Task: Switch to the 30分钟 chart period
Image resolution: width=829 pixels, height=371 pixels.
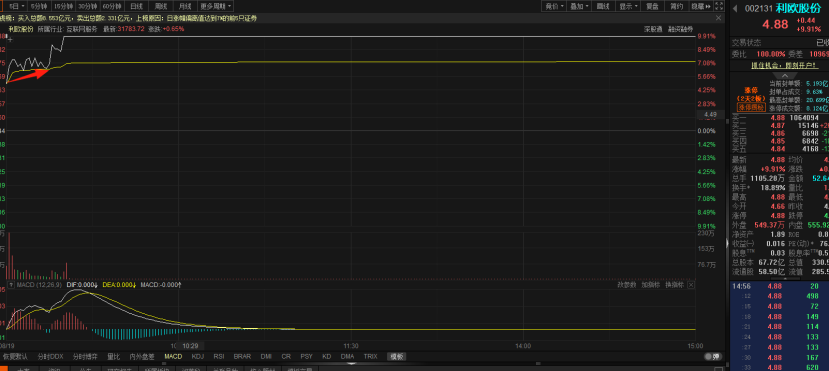Action: click(x=88, y=6)
